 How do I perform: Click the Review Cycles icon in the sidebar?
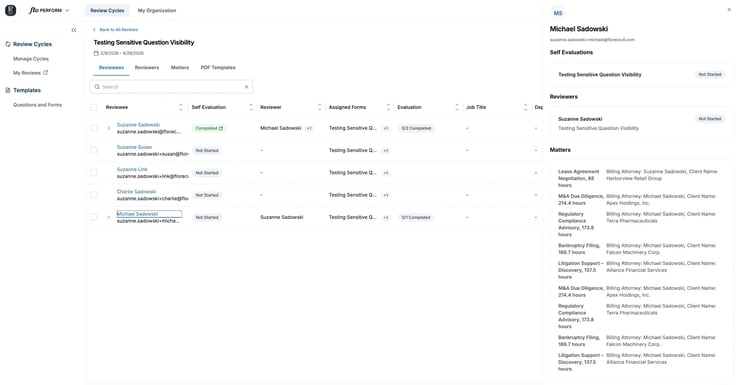point(8,44)
